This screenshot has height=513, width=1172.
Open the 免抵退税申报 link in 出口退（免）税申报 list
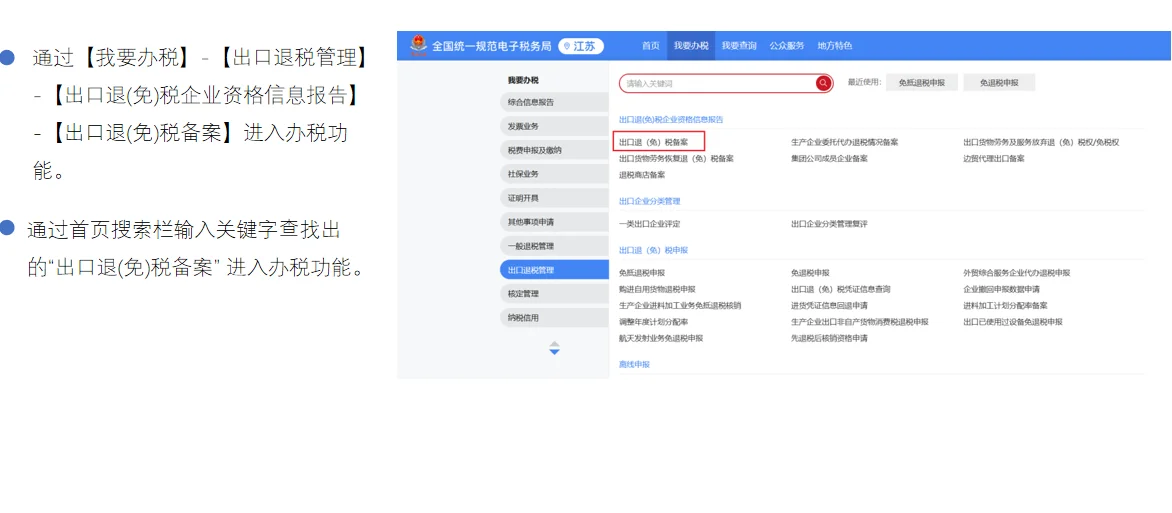point(642,273)
